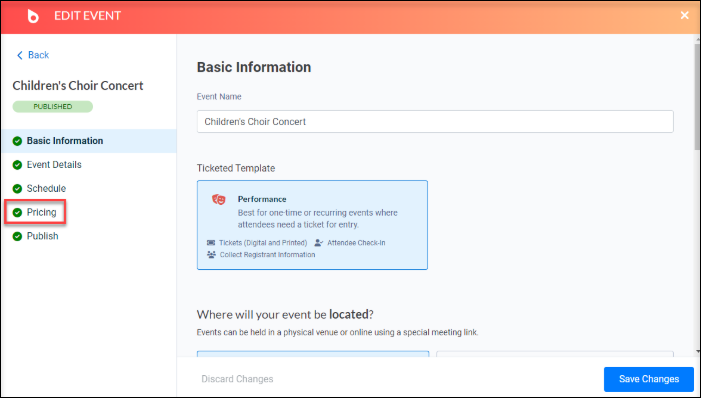This screenshot has width=701, height=398.
Task: Click the Ticketed Template label
Action: click(236, 168)
